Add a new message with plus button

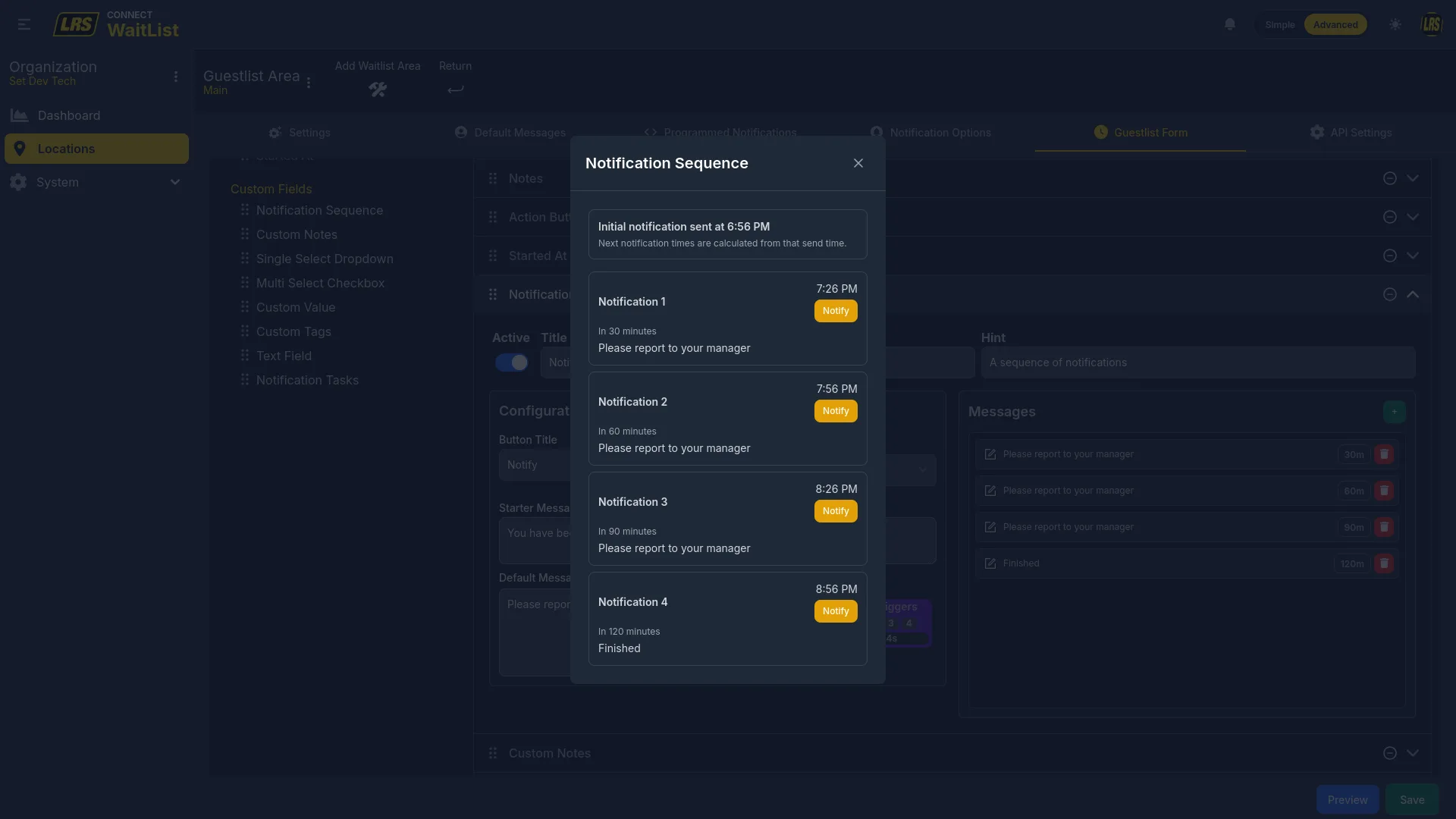(x=1394, y=412)
